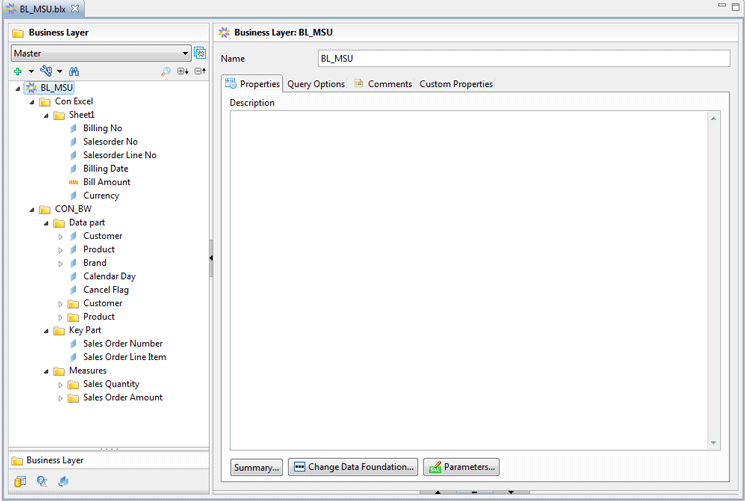Screen dimensions: 745x501
Task: Expand the Sales Order Amount folder
Action: [x=60, y=398]
